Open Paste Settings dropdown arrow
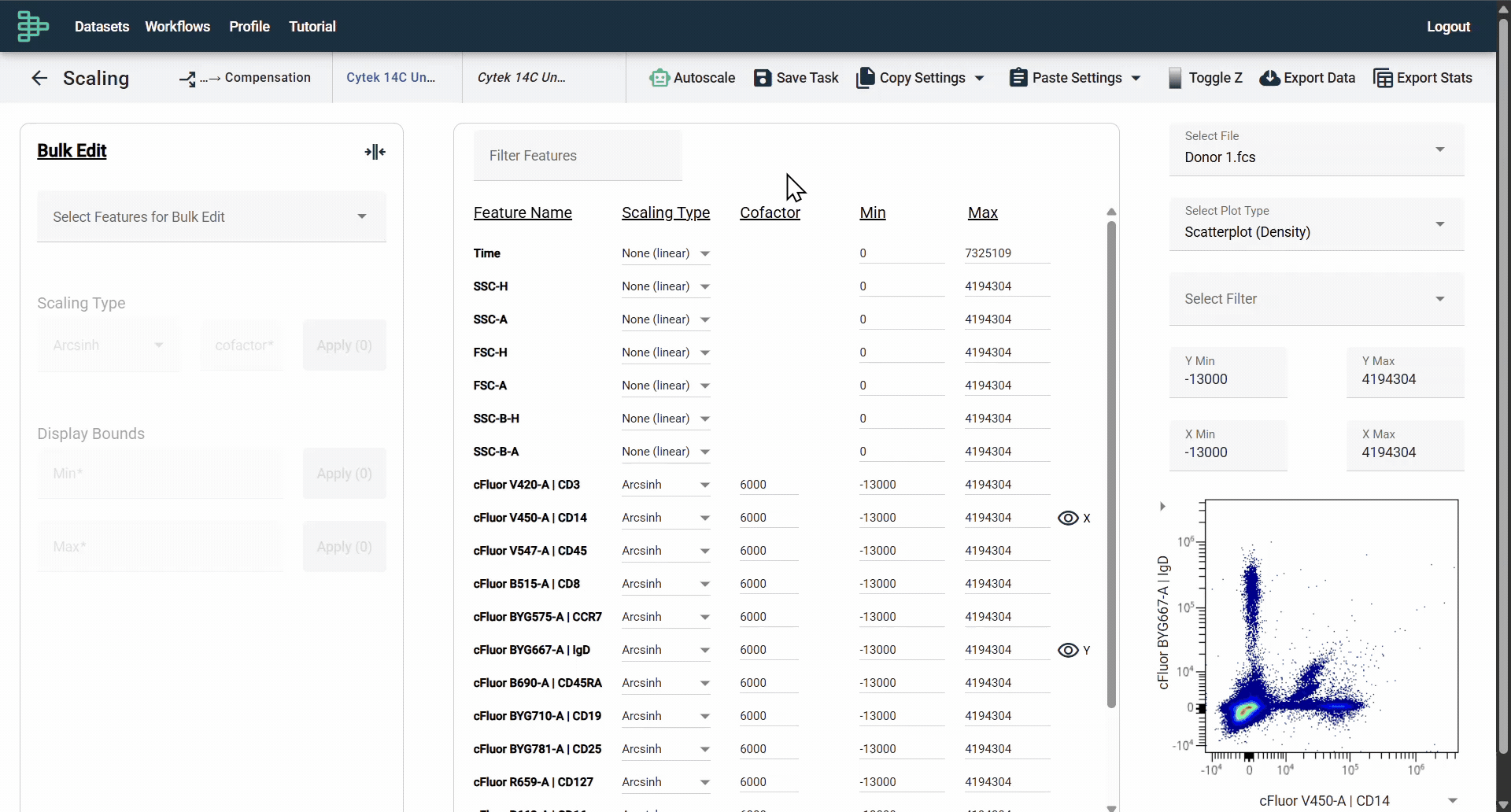 [x=1136, y=78]
